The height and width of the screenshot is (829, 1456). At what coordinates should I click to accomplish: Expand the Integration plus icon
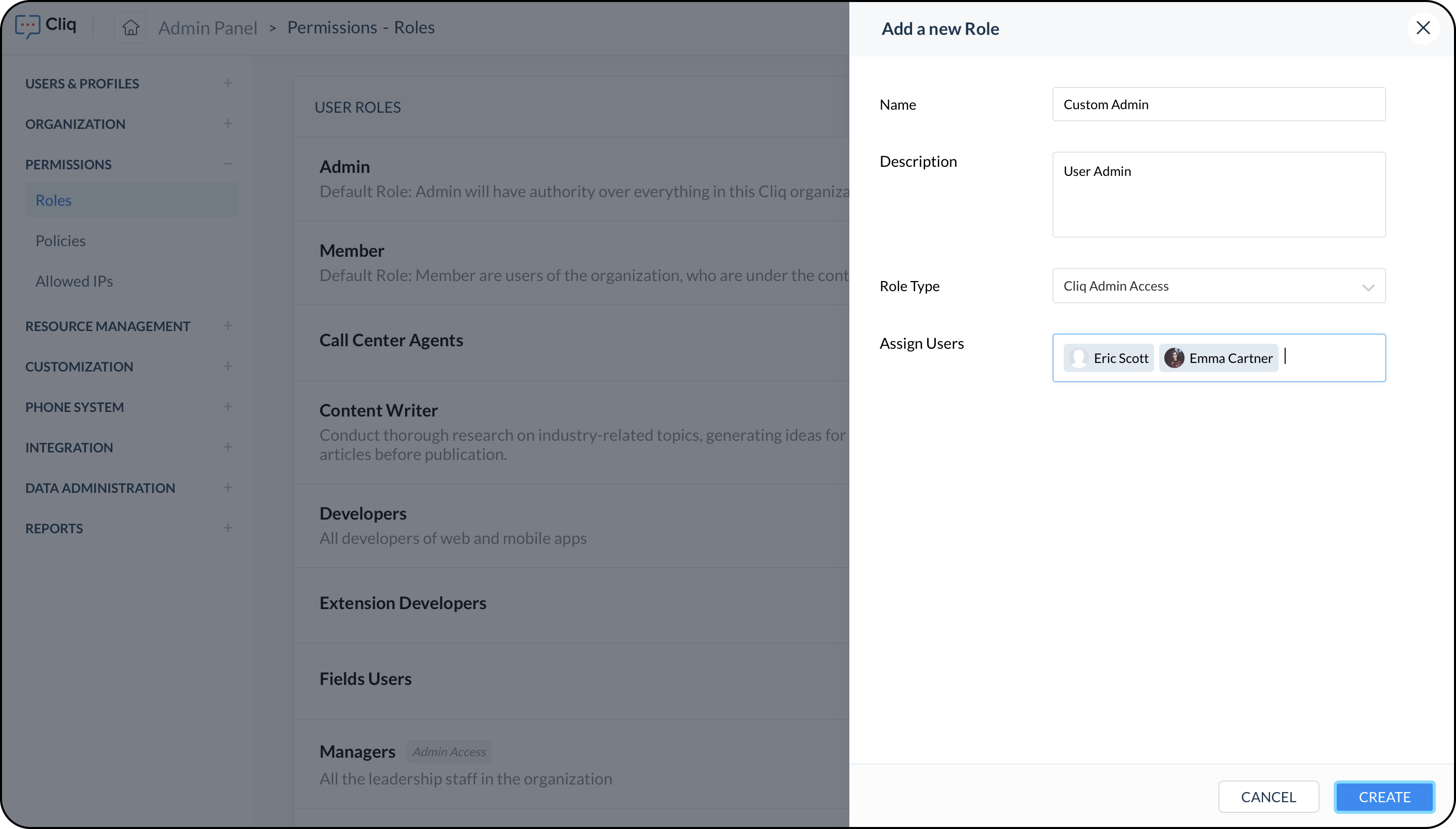click(x=228, y=447)
